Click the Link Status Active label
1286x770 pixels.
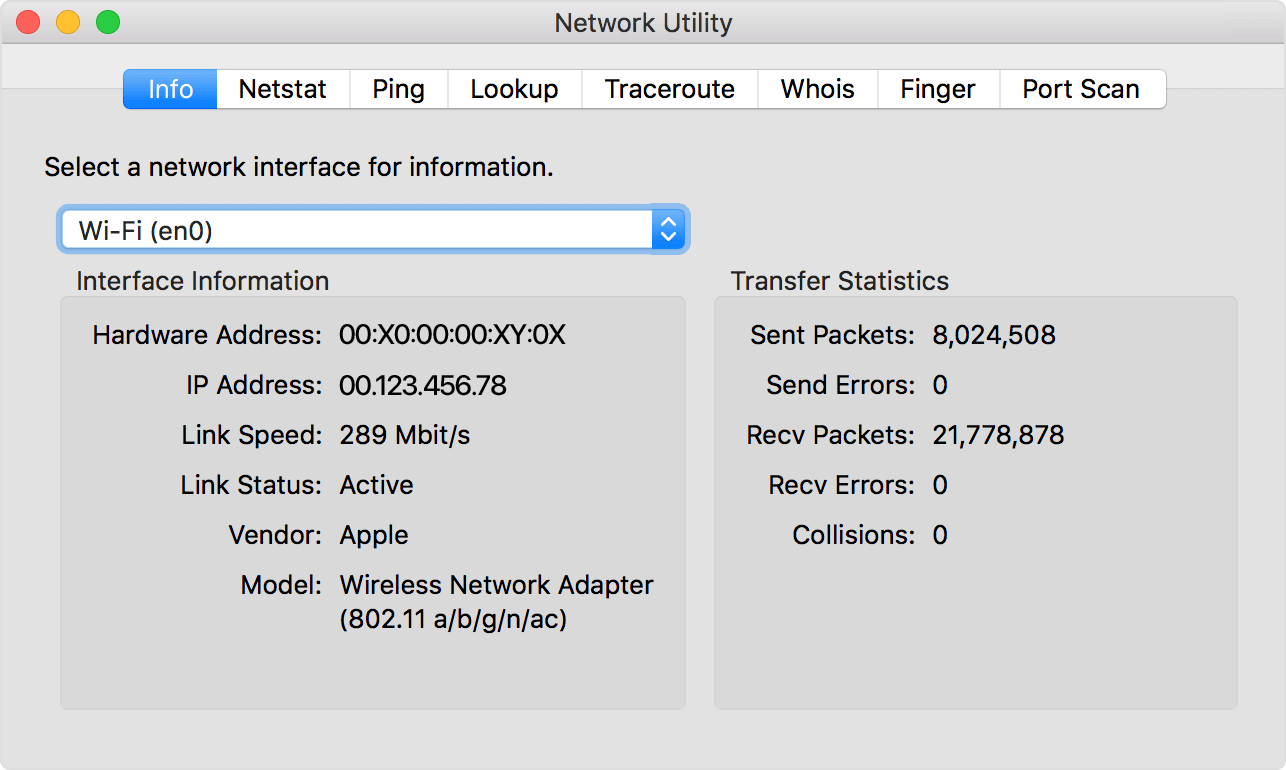pyautogui.click(x=377, y=485)
